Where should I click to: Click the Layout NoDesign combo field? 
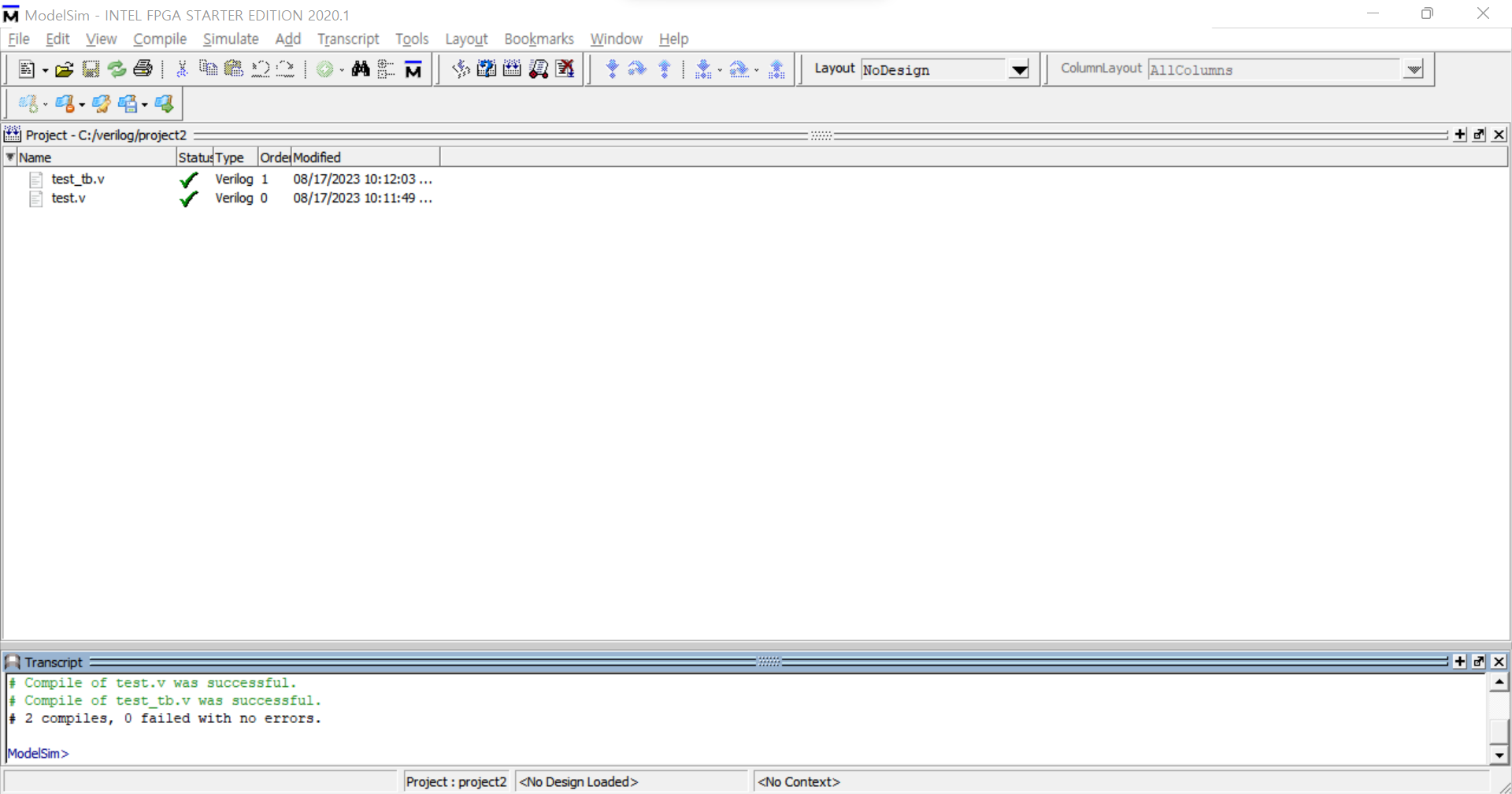pos(935,69)
